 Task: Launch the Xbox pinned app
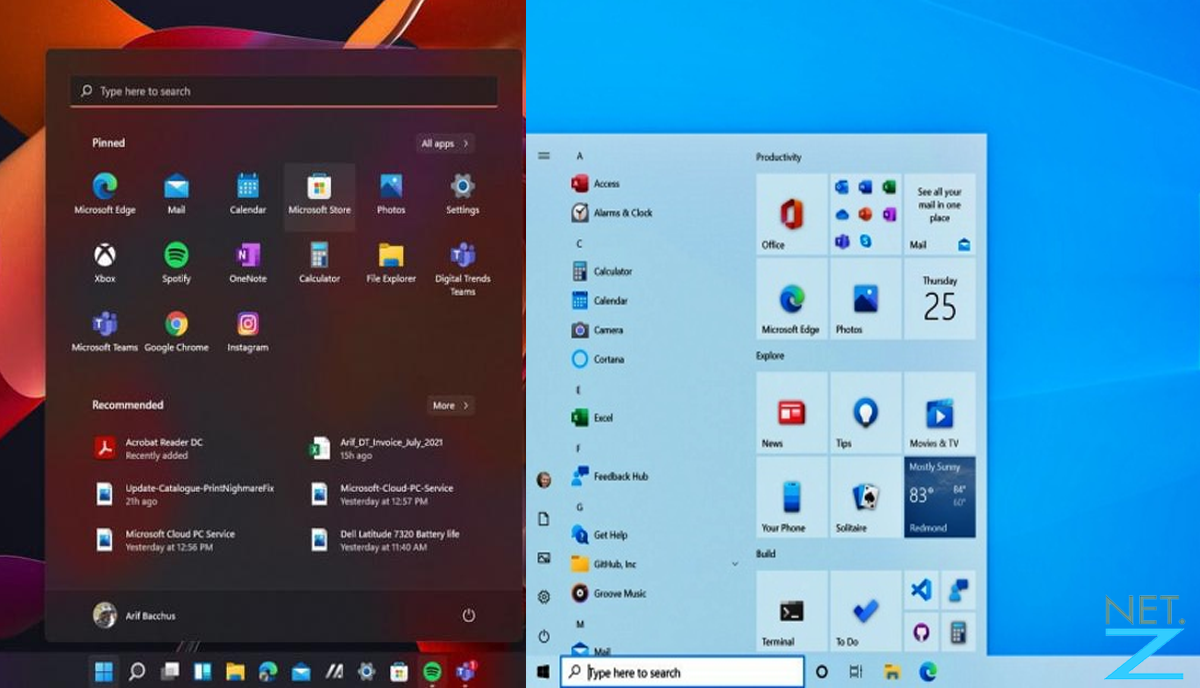coord(105,263)
